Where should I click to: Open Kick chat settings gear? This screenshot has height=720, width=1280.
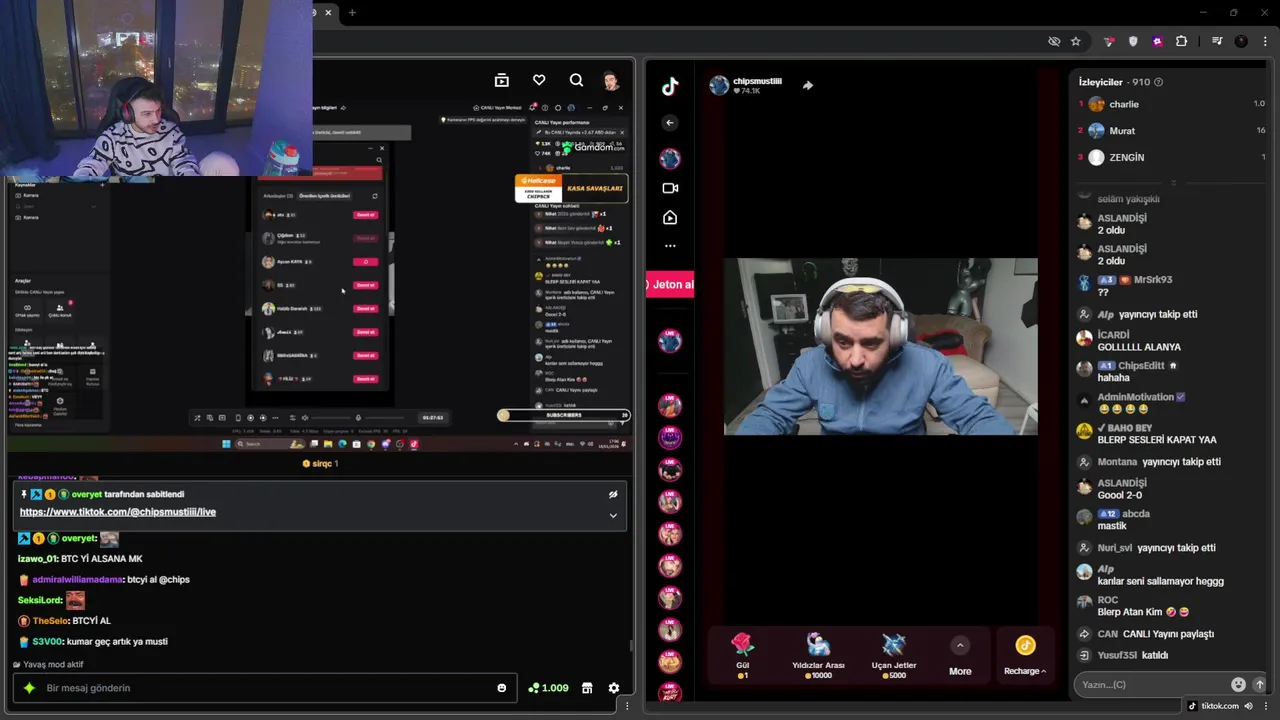(x=614, y=688)
